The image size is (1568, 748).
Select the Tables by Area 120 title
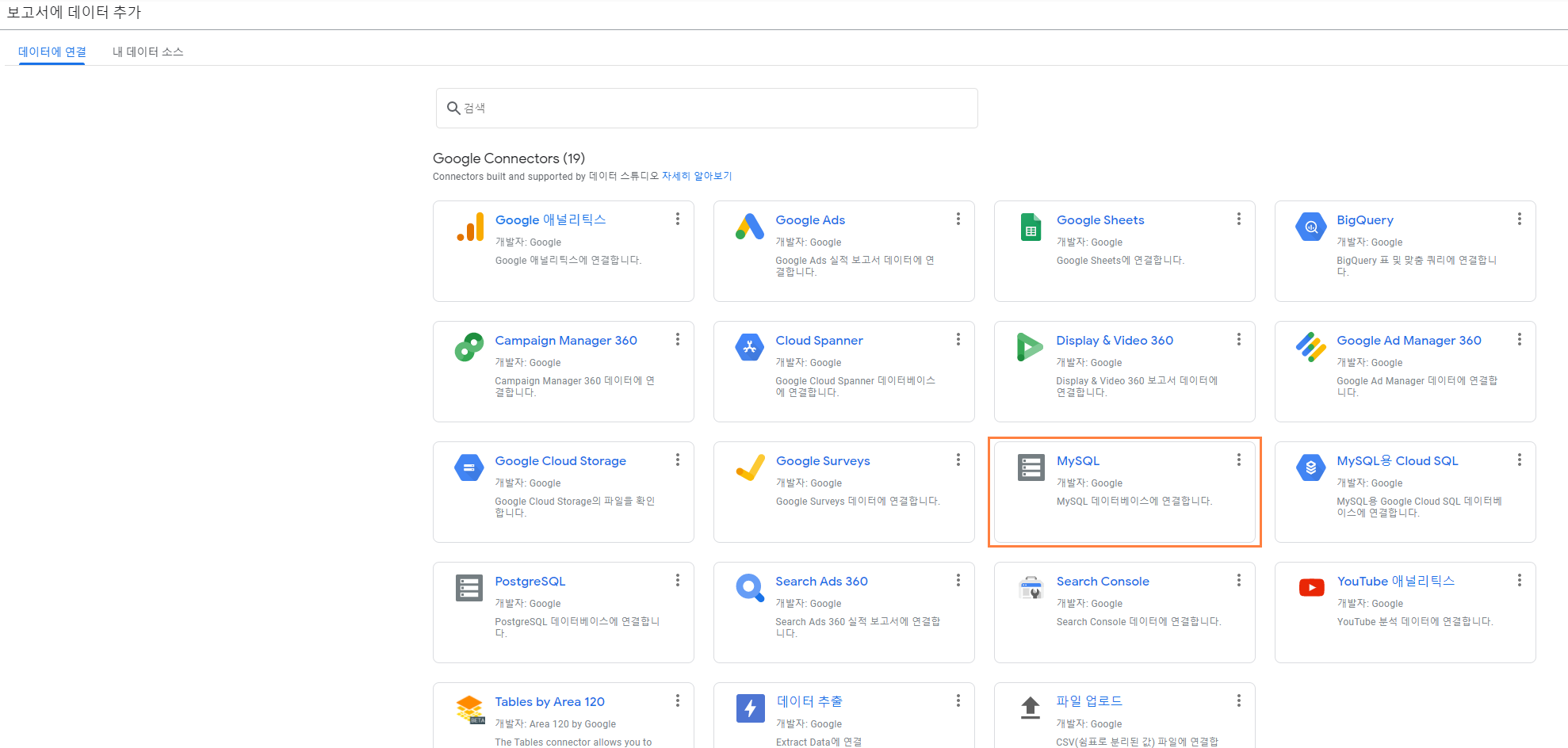(550, 701)
